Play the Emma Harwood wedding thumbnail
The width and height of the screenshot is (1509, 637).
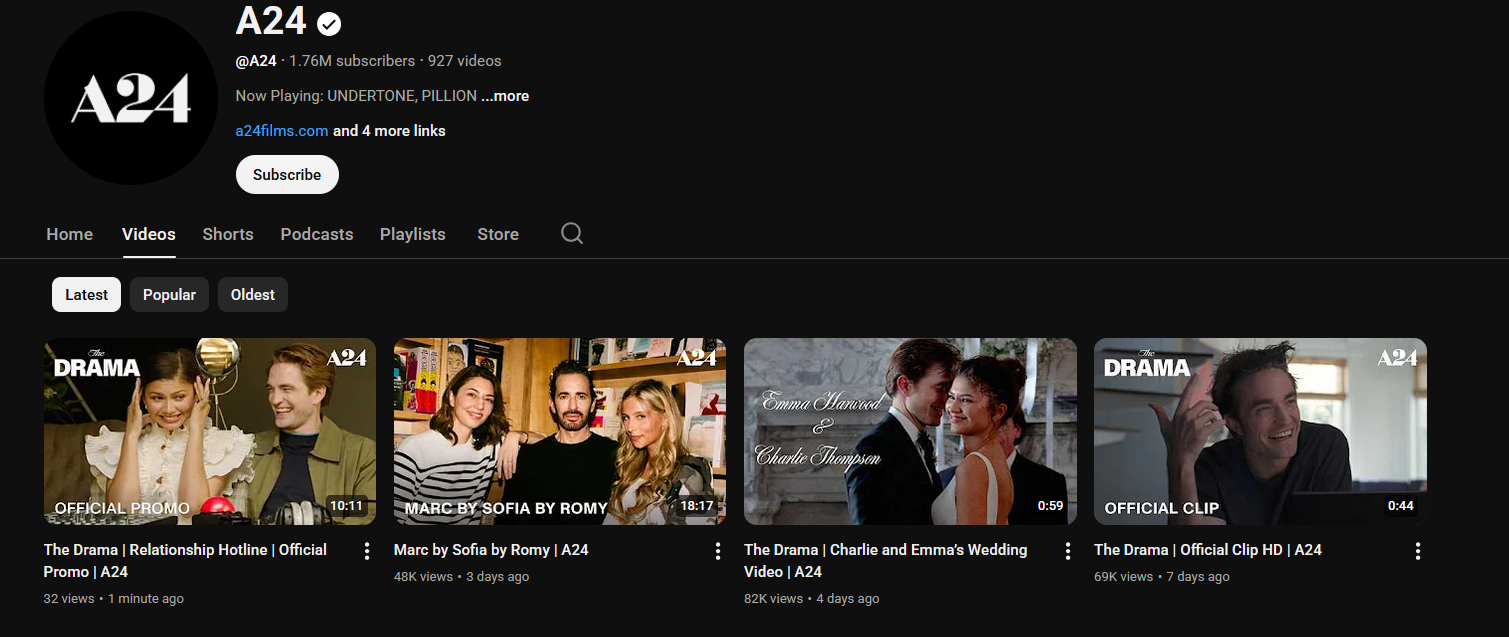coord(911,431)
